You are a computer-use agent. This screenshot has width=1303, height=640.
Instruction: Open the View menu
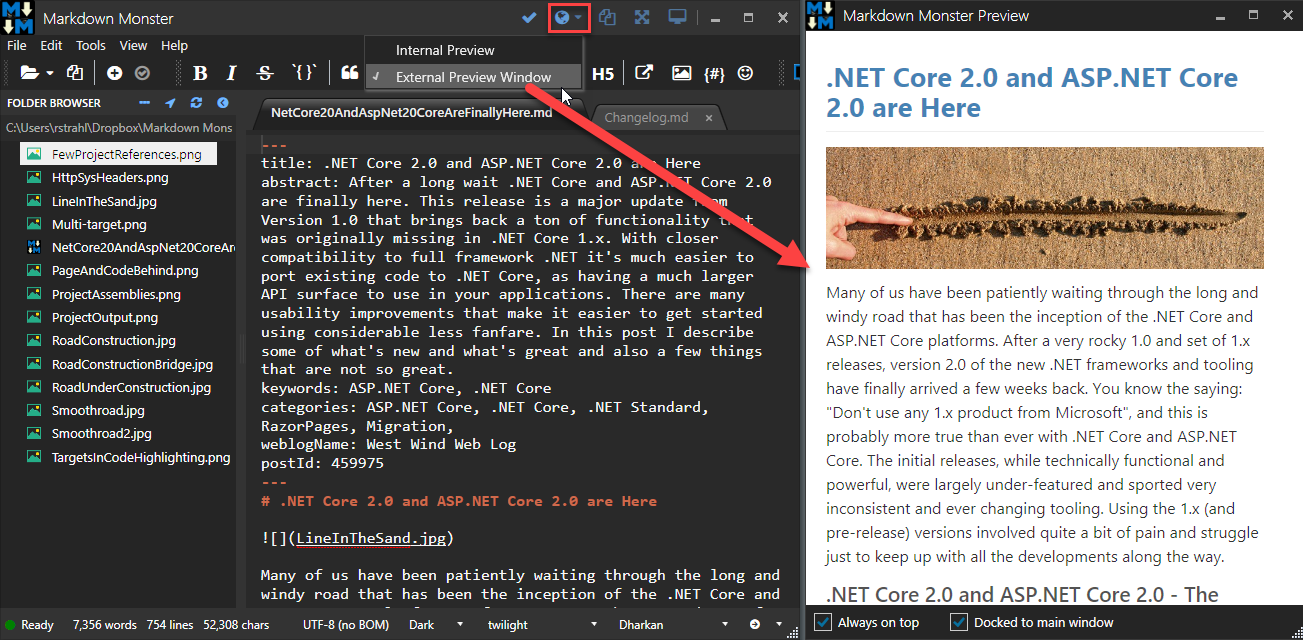click(x=133, y=45)
